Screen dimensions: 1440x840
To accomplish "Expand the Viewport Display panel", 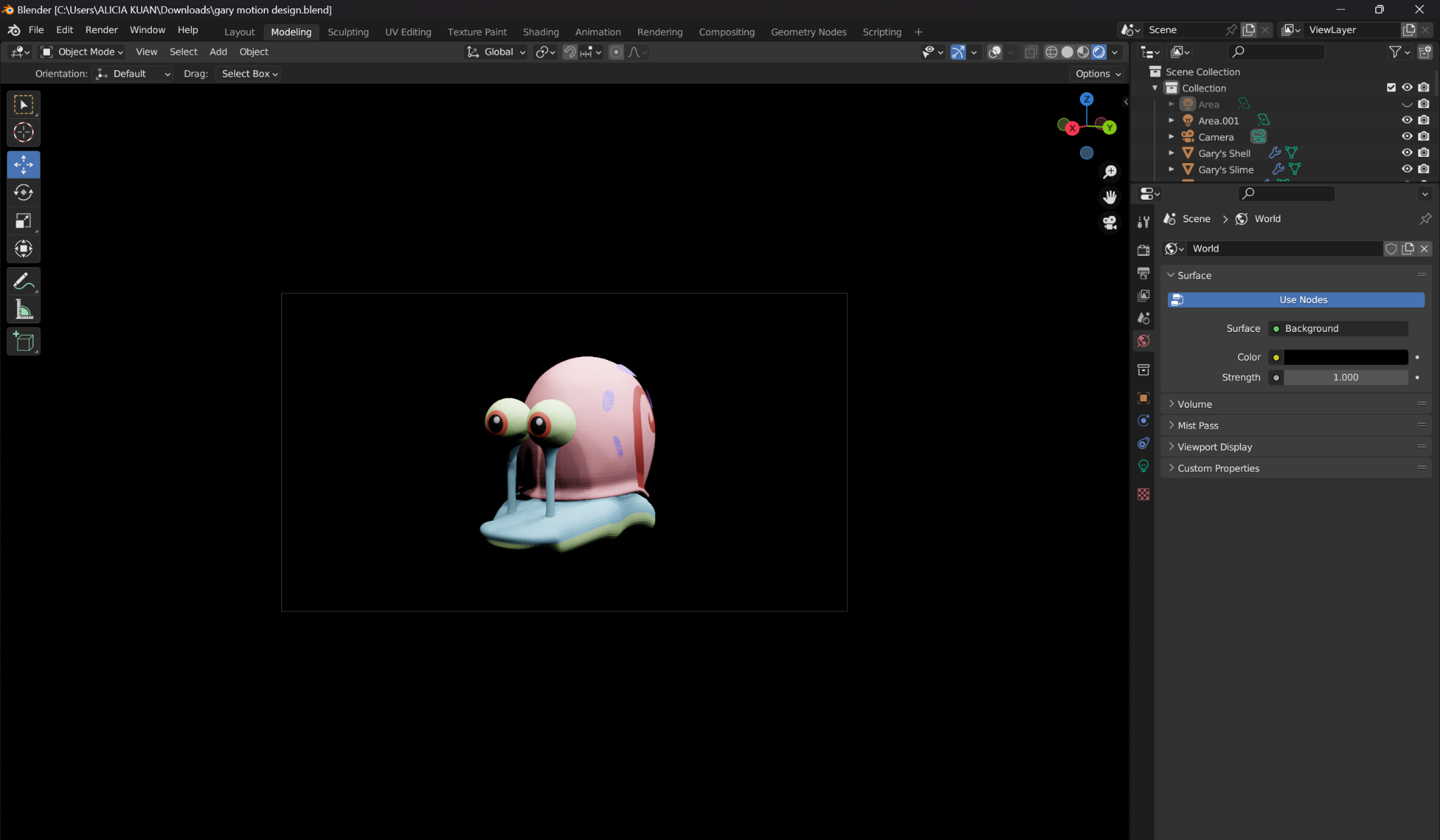I will (1296, 447).
